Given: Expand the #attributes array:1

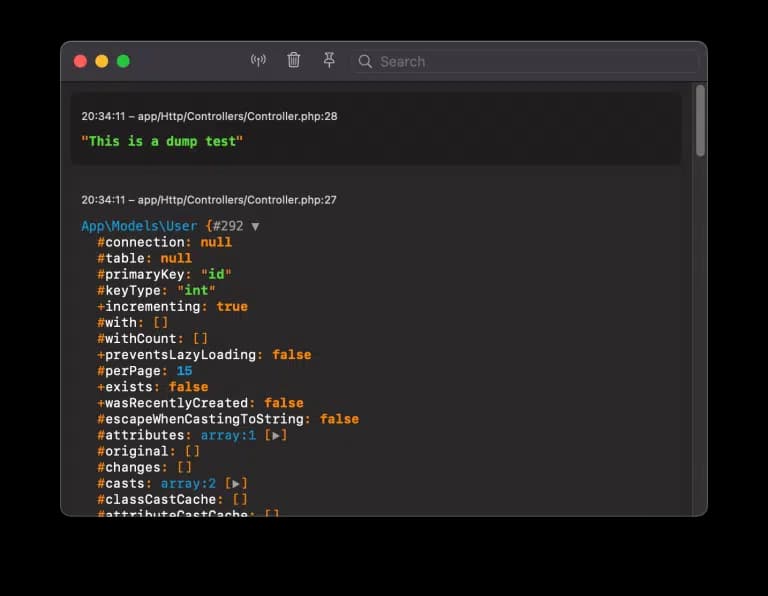Looking at the screenshot, I should pyautogui.click(x=276, y=435).
